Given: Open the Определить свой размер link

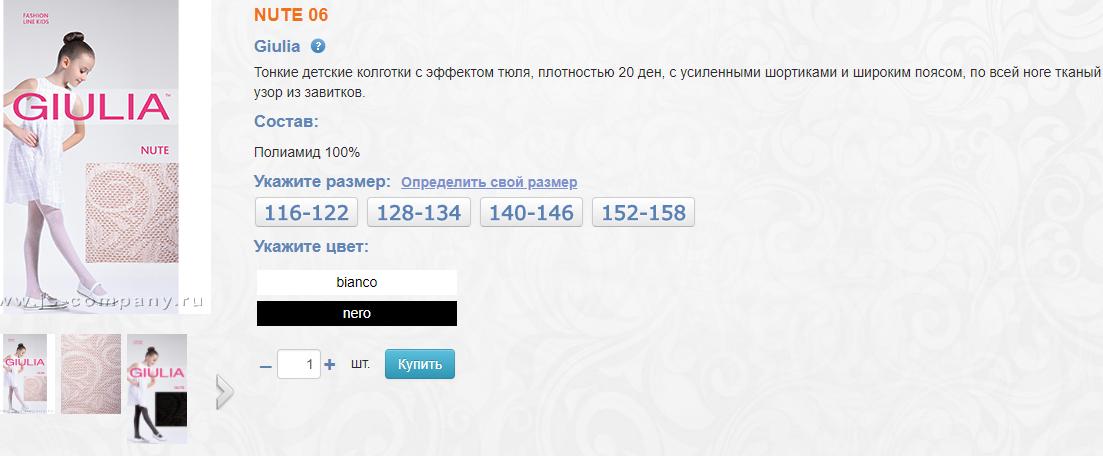Looking at the screenshot, I should click(489, 182).
